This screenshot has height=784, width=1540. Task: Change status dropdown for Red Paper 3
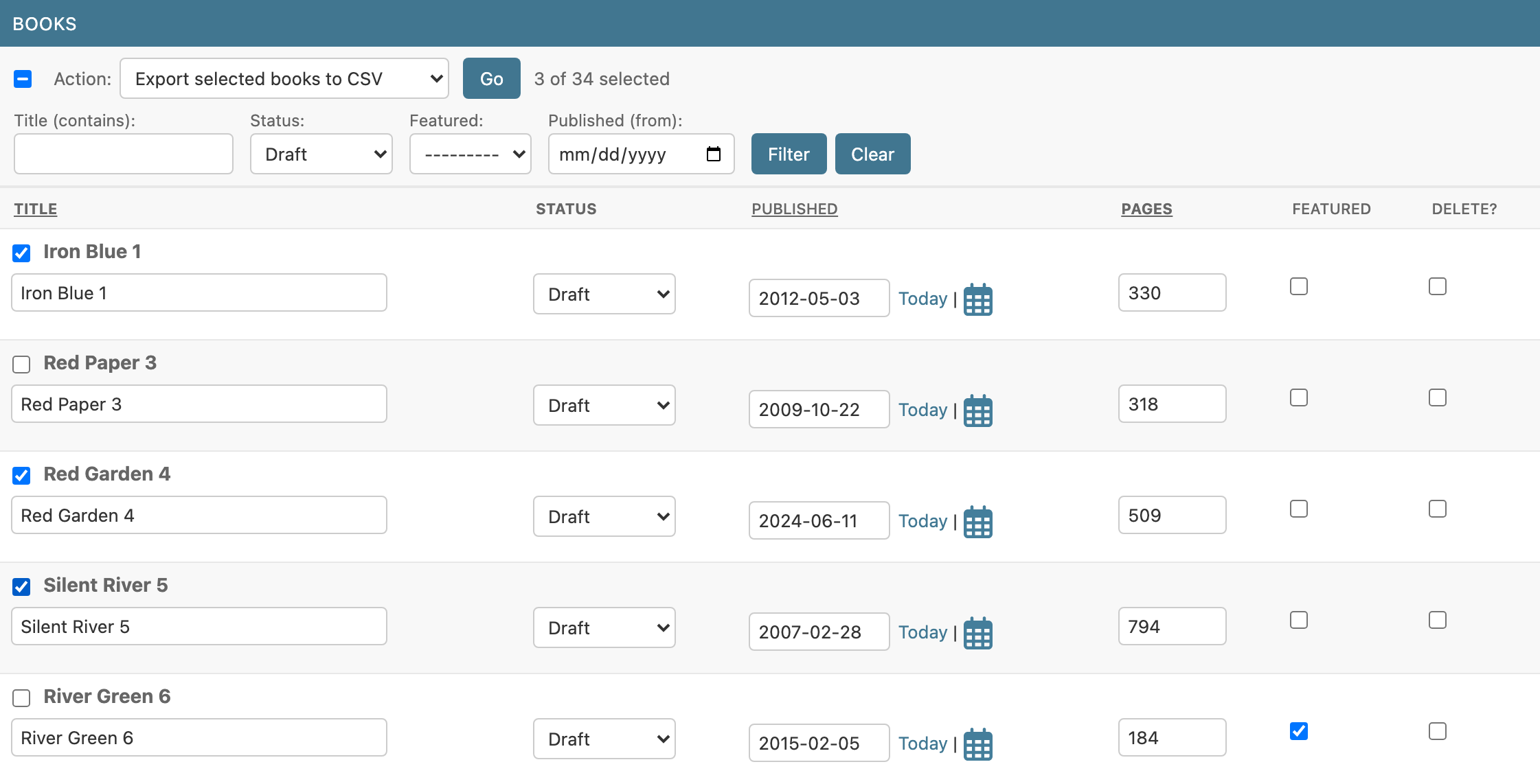click(604, 405)
